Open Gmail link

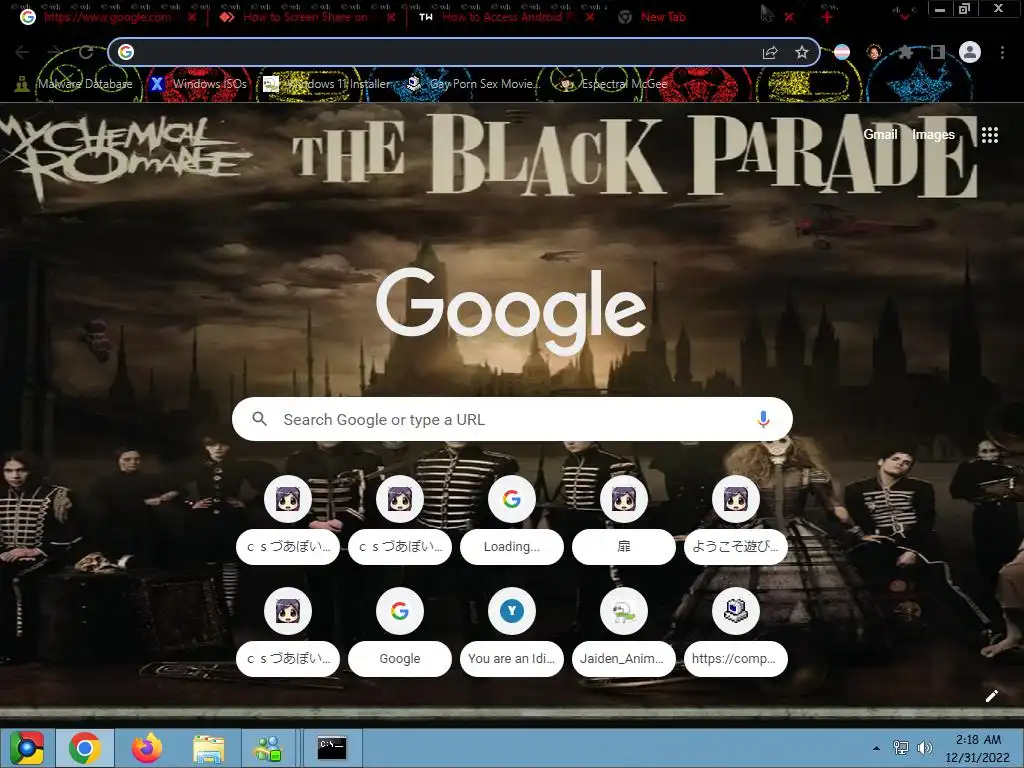[x=880, y=135]
